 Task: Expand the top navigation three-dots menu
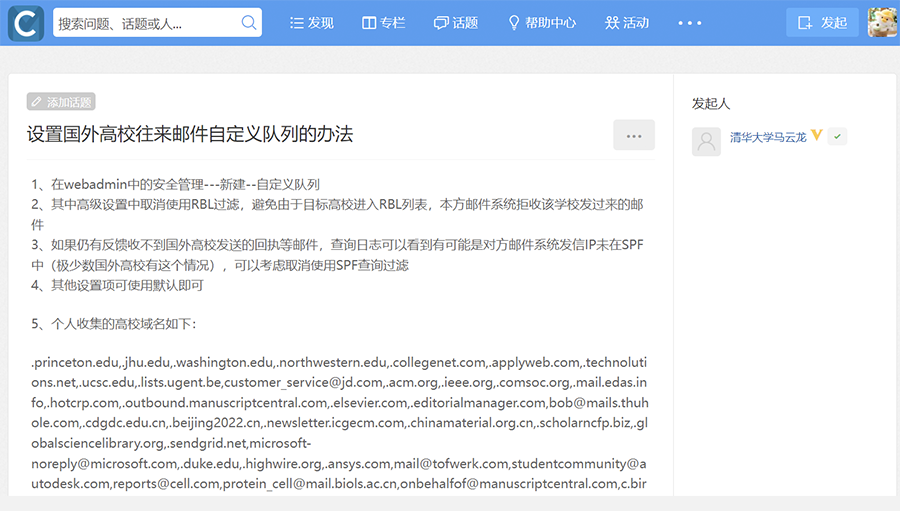click(x=690, y=22)
